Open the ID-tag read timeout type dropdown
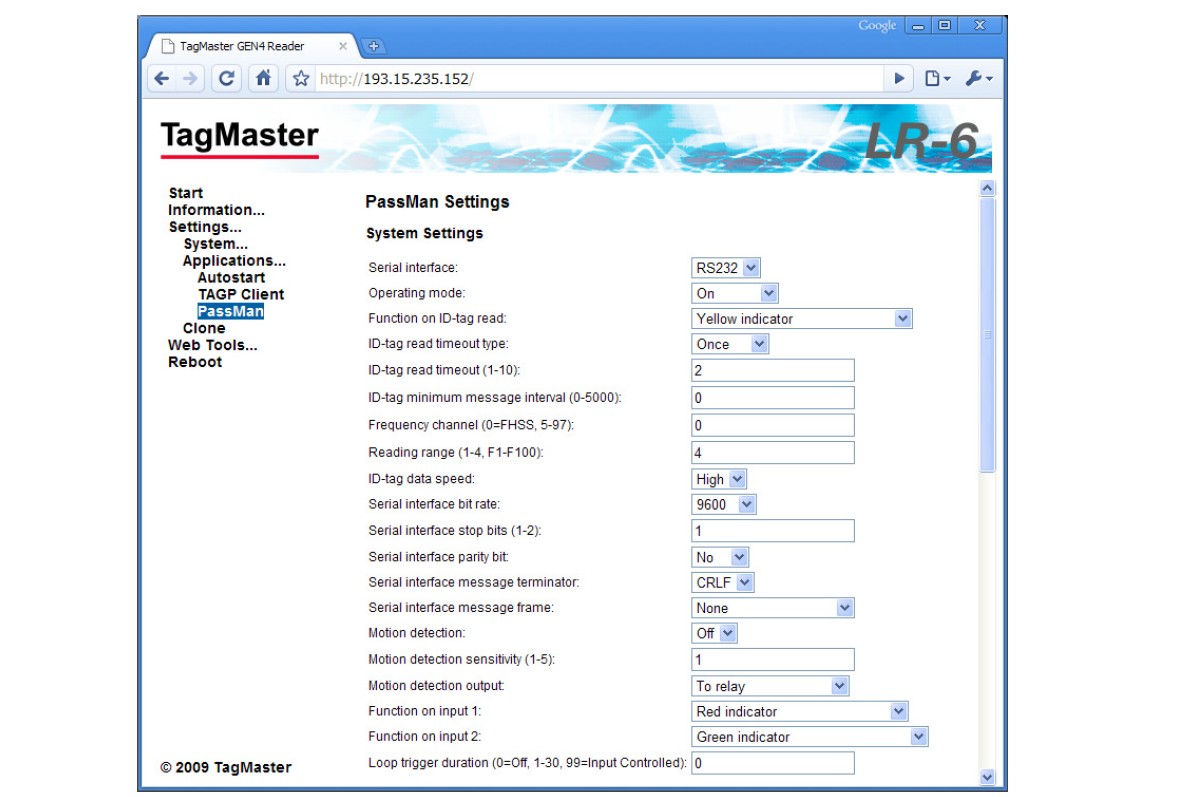The image size is (1202, 797). coord(730,344)
